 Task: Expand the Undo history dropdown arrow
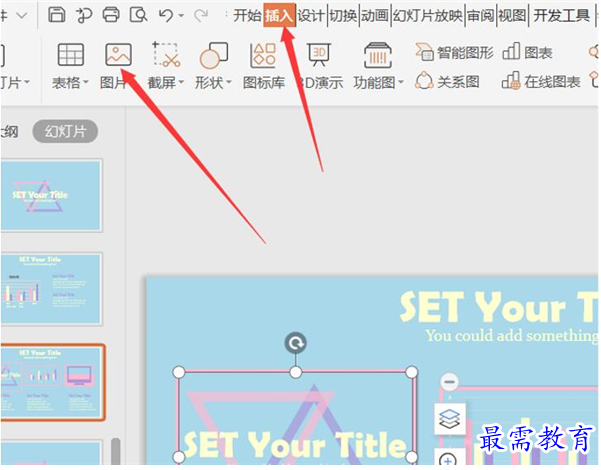pos(181,16)
